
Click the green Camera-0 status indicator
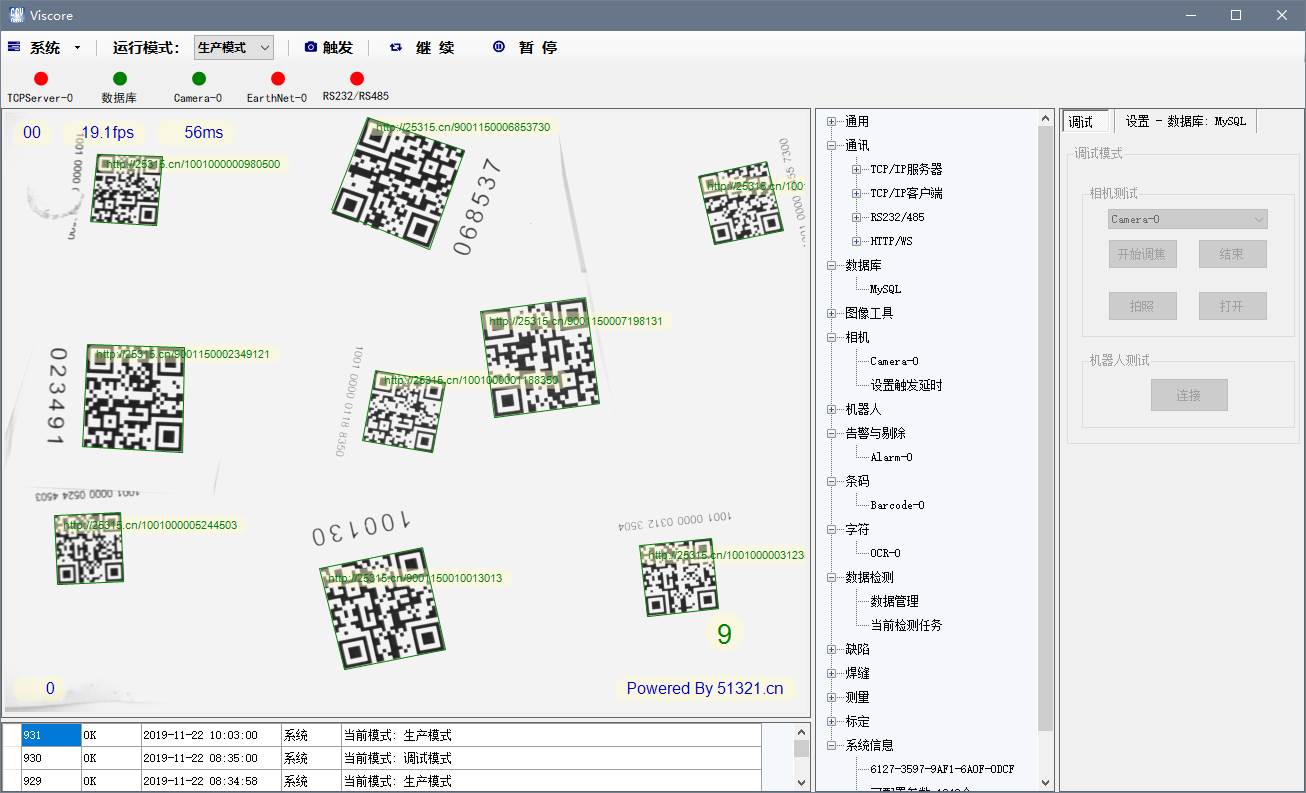click(199, 78)
